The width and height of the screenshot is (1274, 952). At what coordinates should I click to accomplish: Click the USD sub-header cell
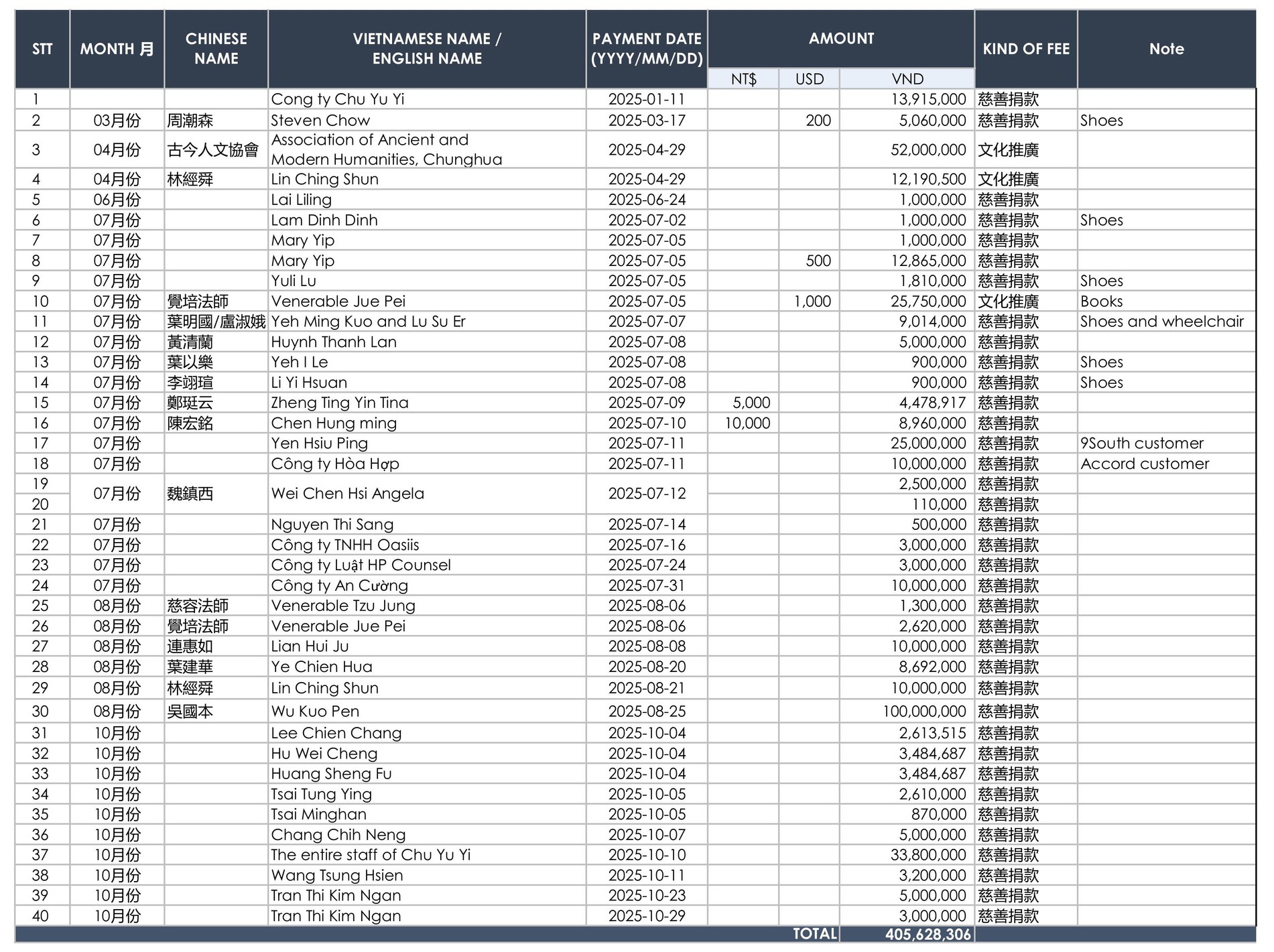pyautogui.click(x=809, y=79)
